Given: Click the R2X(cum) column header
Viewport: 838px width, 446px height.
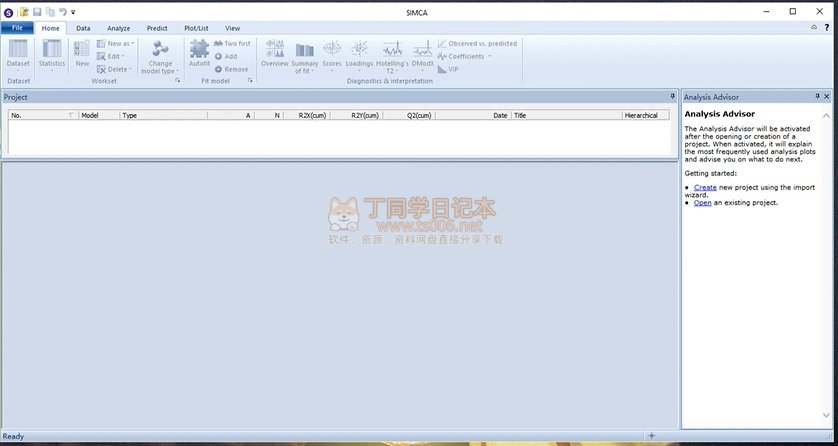Looking at the screenshot, I should pos(306,115).
